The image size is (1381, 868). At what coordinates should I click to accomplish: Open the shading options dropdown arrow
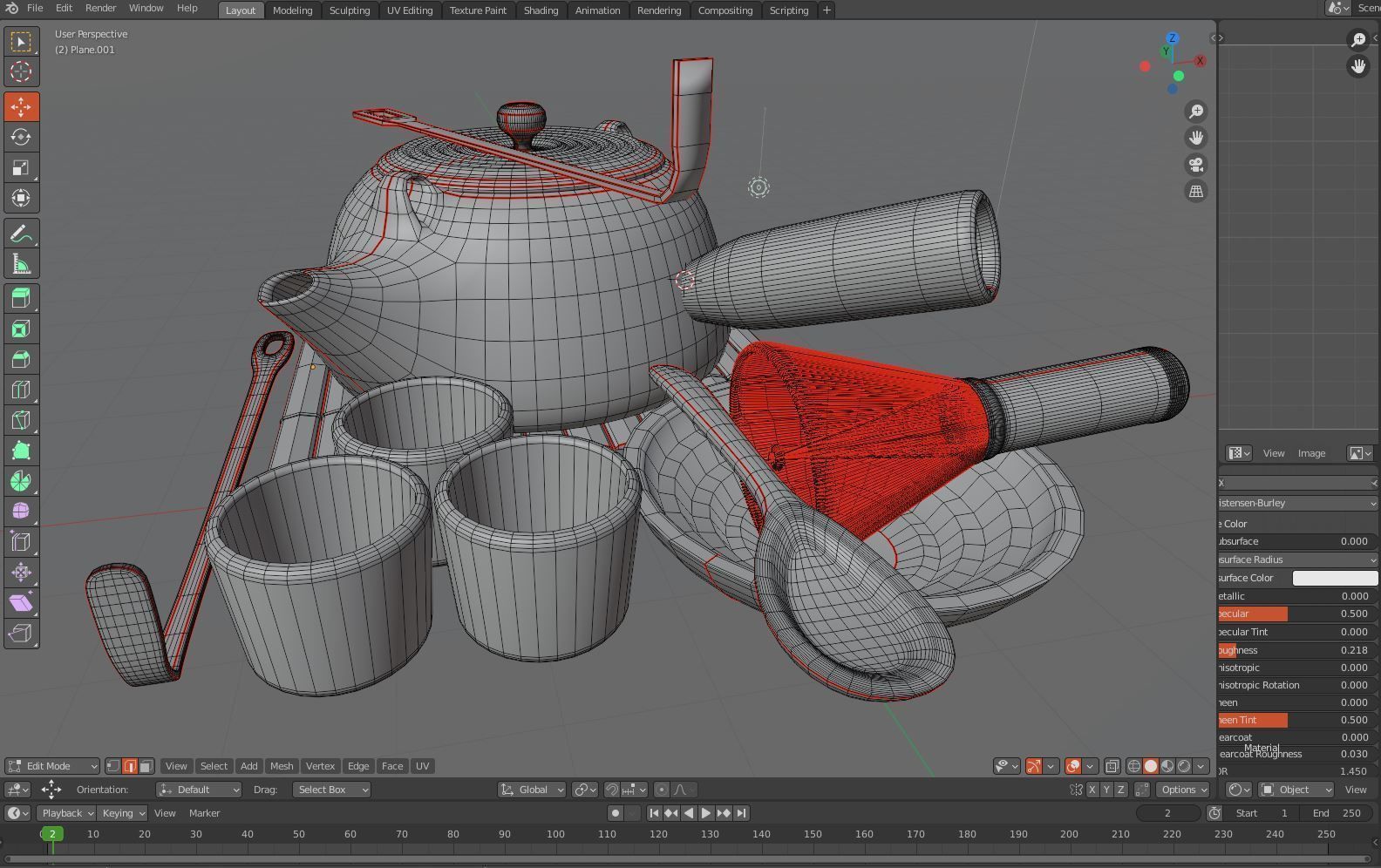pos(1201,766)
